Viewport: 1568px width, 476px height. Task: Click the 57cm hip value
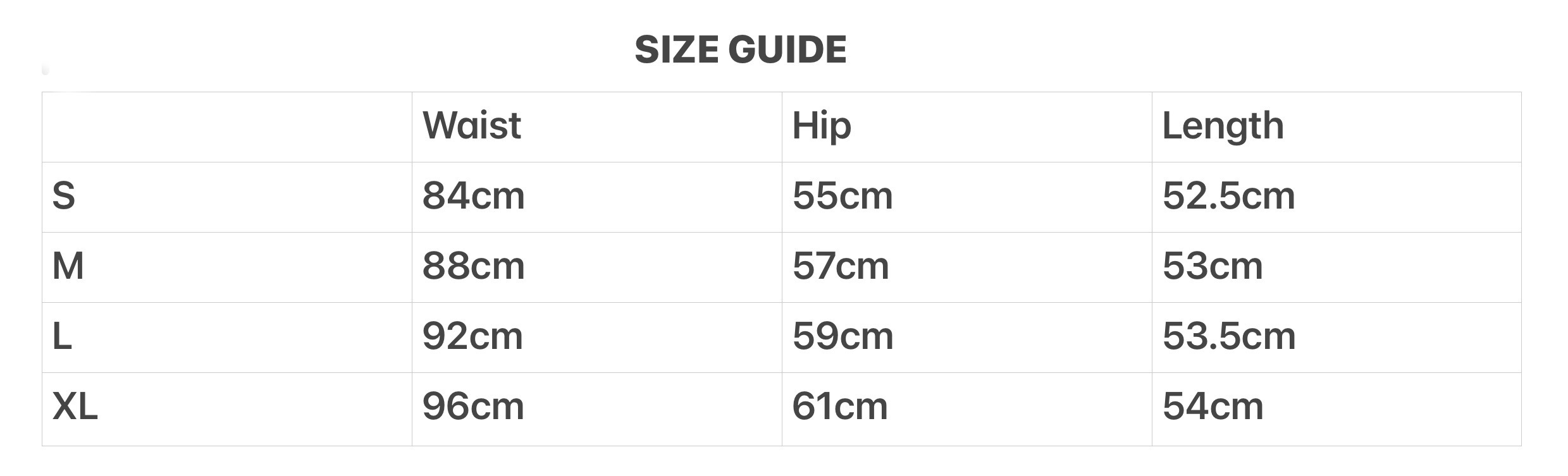point(841,265)
